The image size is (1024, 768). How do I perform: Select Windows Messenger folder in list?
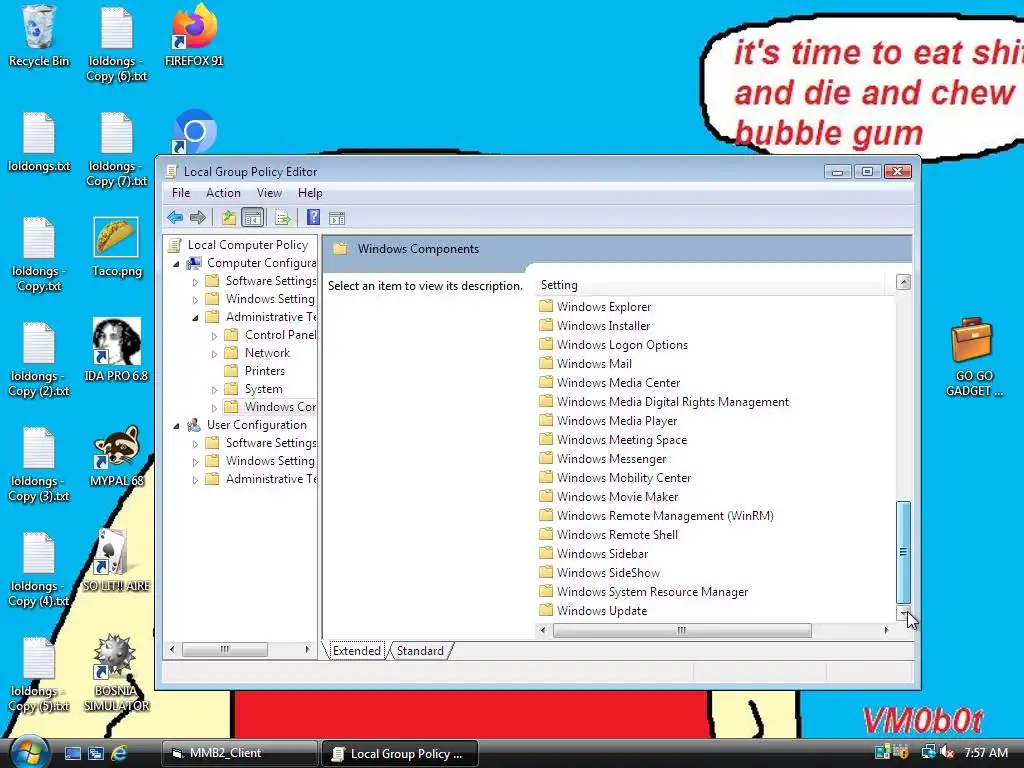pos(603,458)
